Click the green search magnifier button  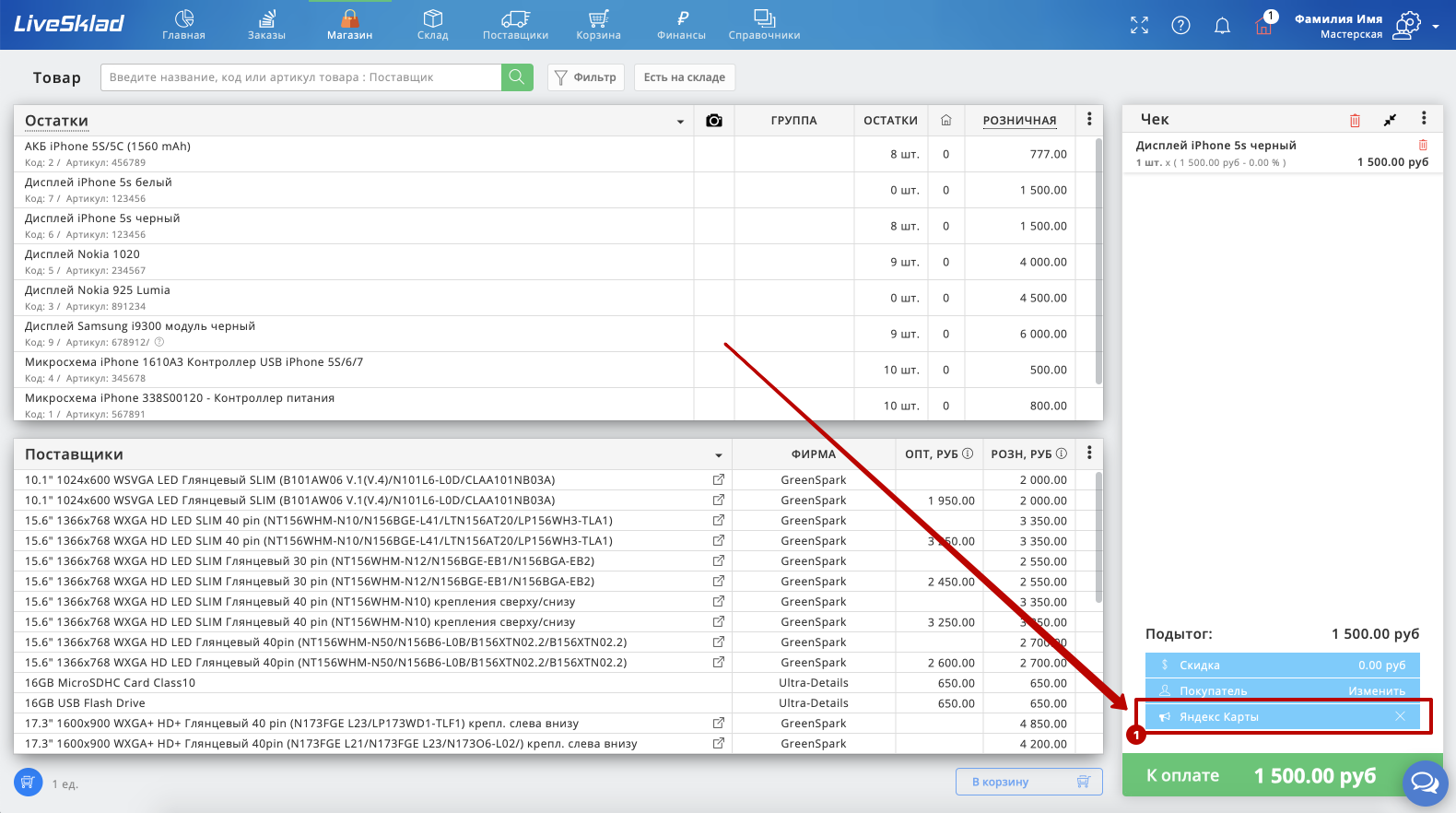tap(517, 77)
